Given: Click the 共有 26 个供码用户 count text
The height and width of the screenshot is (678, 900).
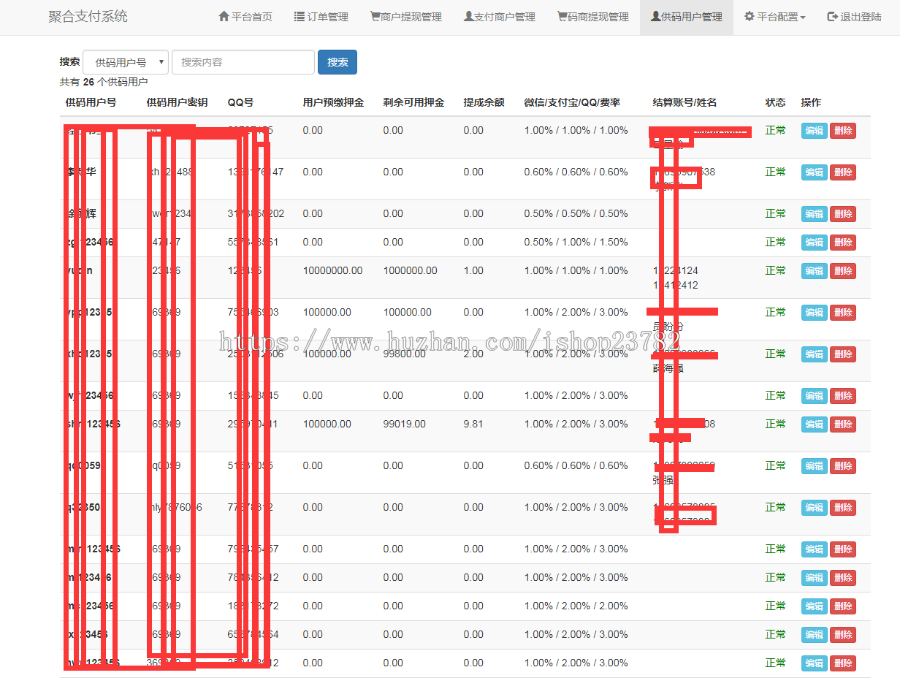Looking at the screenshot, I should click(103, 82).
